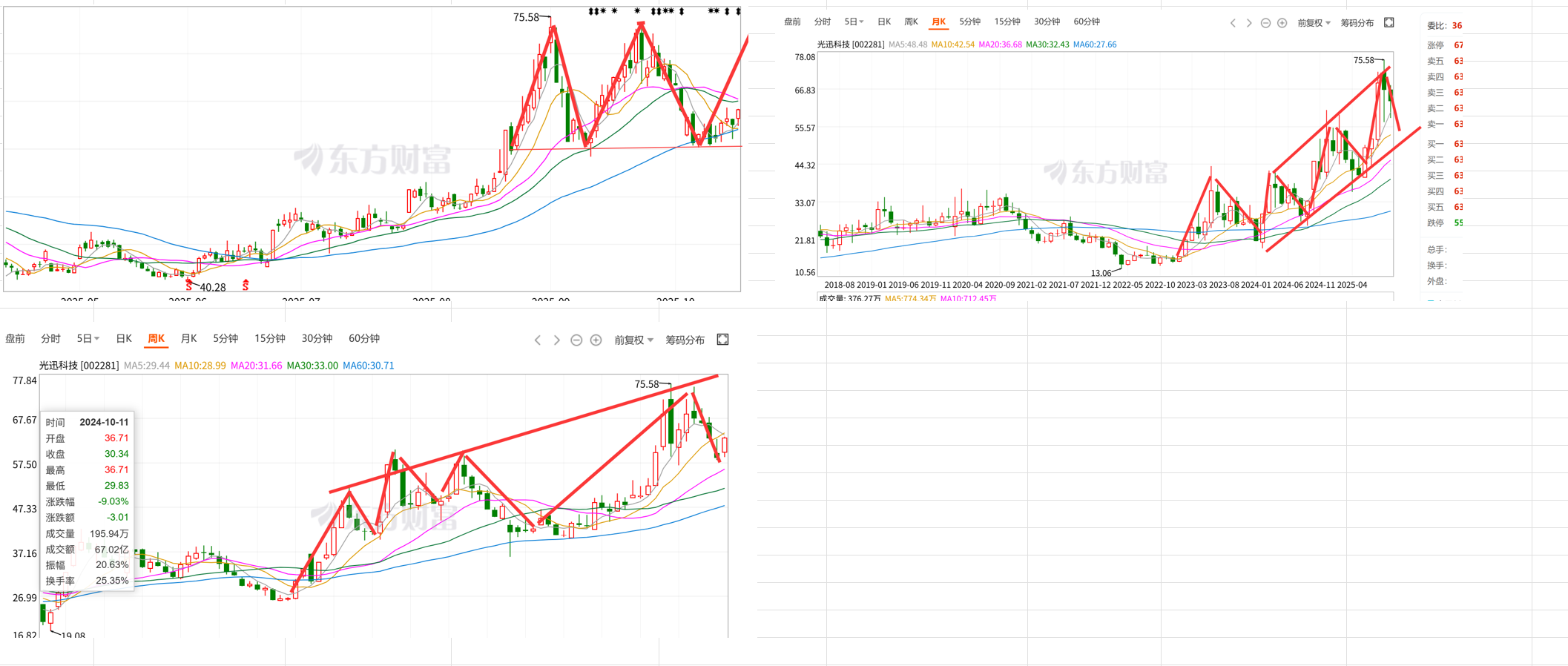Click 换手率 25.35% row in tooltip
The width and height of the screenshot is (1568, 666).
point(87,581)
